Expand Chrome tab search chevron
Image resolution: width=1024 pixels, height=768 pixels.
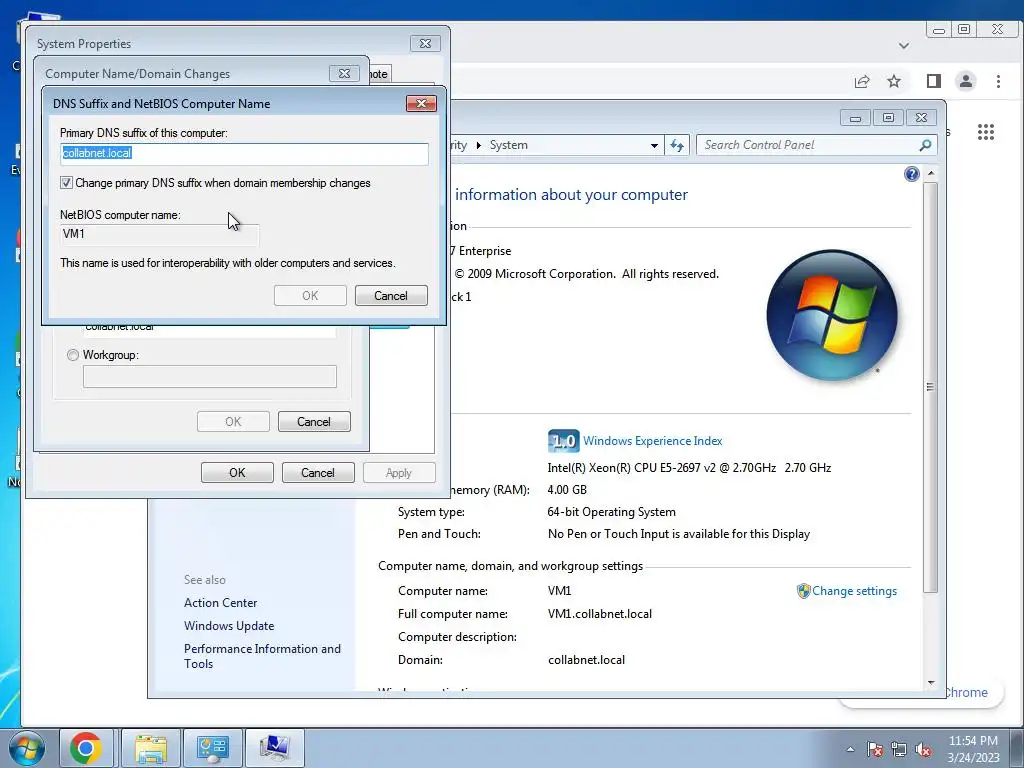pos(904,46)
